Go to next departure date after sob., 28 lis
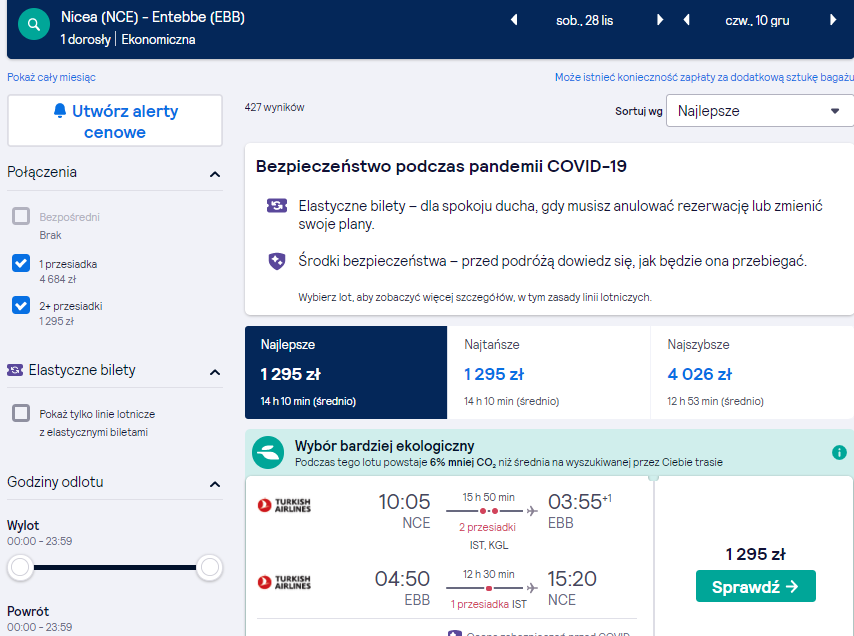854x636 pixels. point(660,20)
